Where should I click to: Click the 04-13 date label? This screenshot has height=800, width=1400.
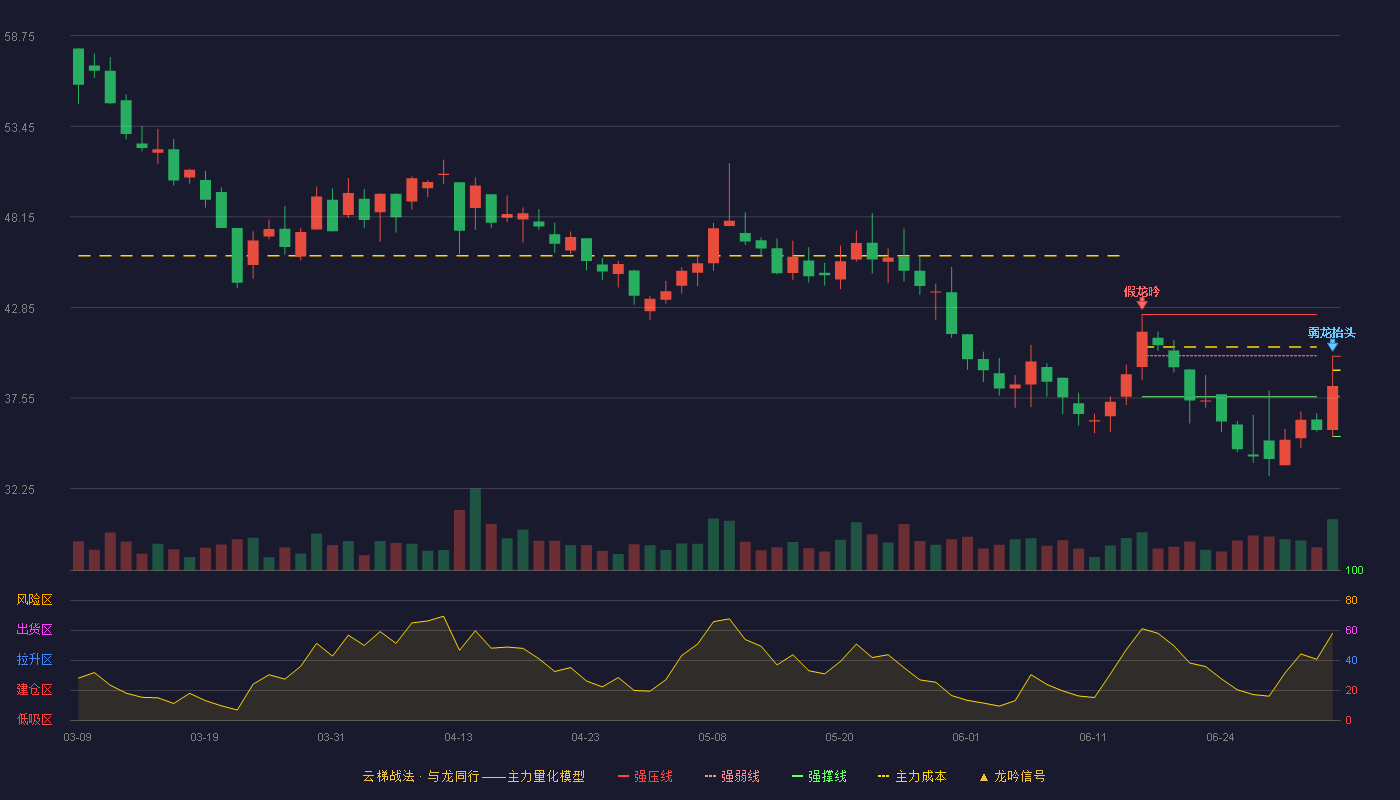click(458, 737)
